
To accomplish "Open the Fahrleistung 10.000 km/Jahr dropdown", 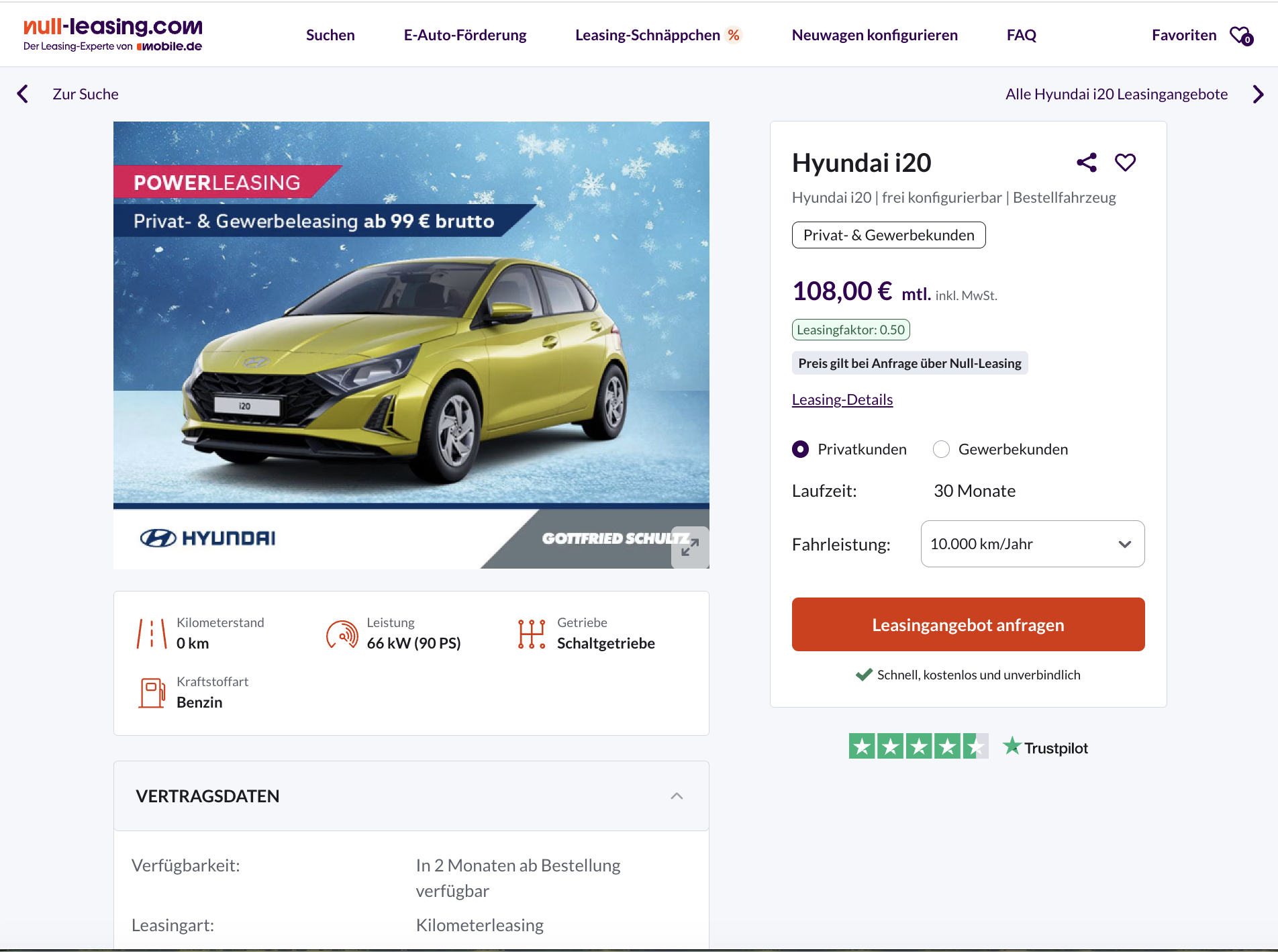I will tap(1032, 544).
